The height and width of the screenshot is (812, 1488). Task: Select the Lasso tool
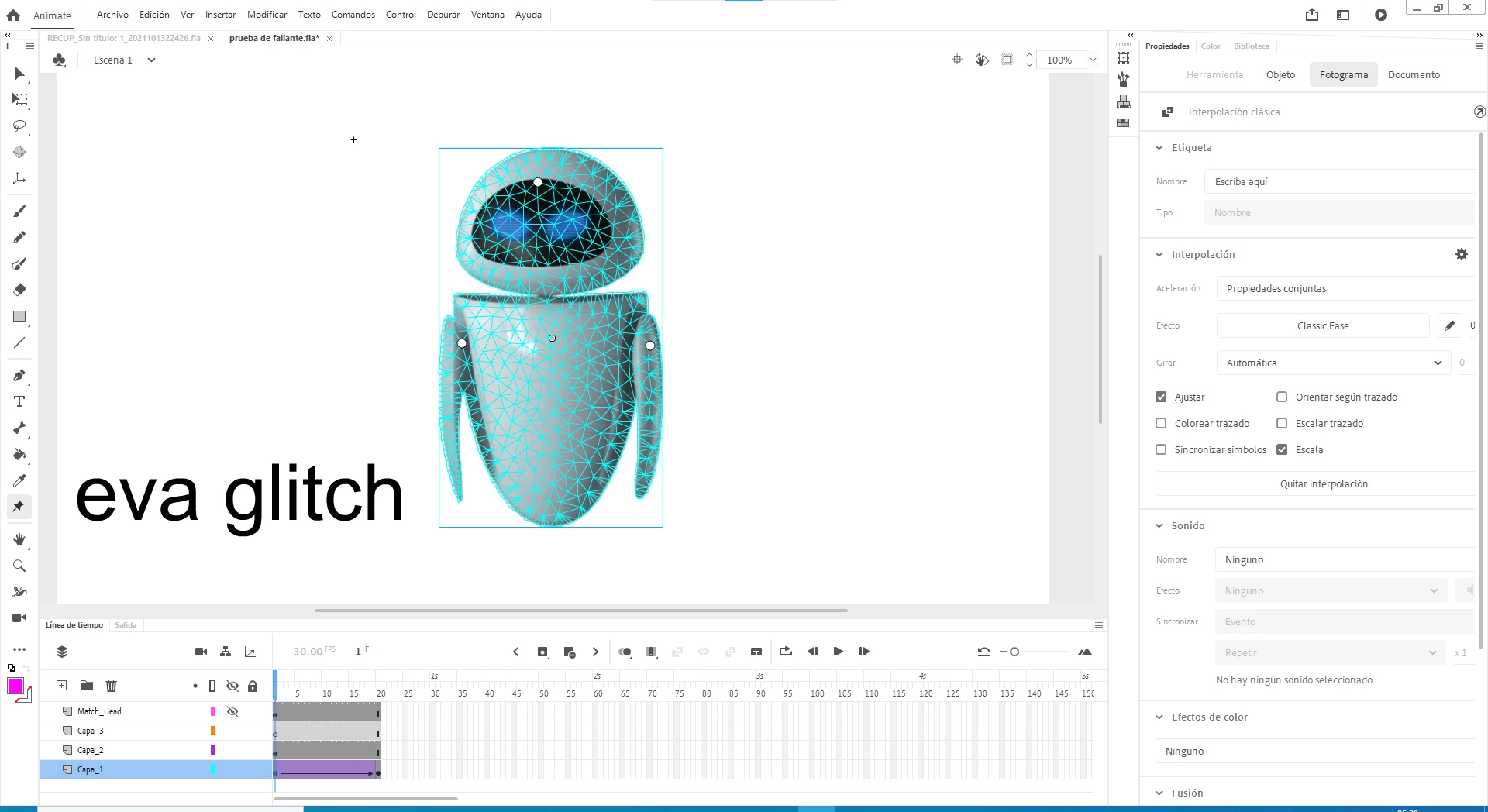coord(19,126)
